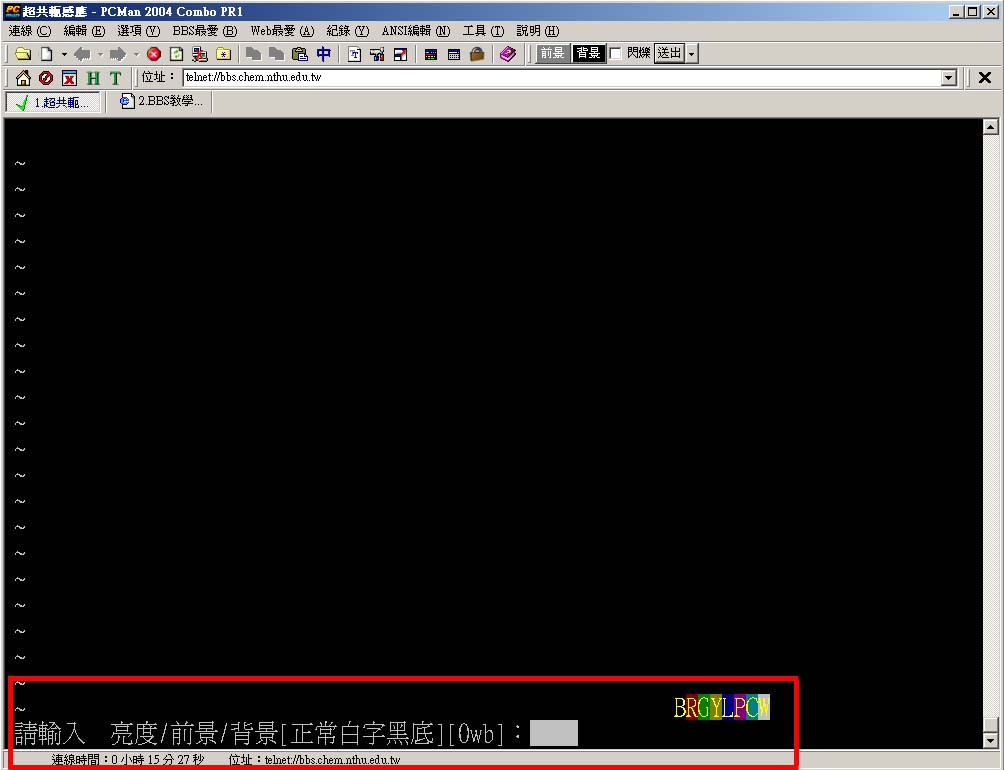Open the ANSI編輯 menu
This screenshot has width=1004, height=770.
pos(415,31)
